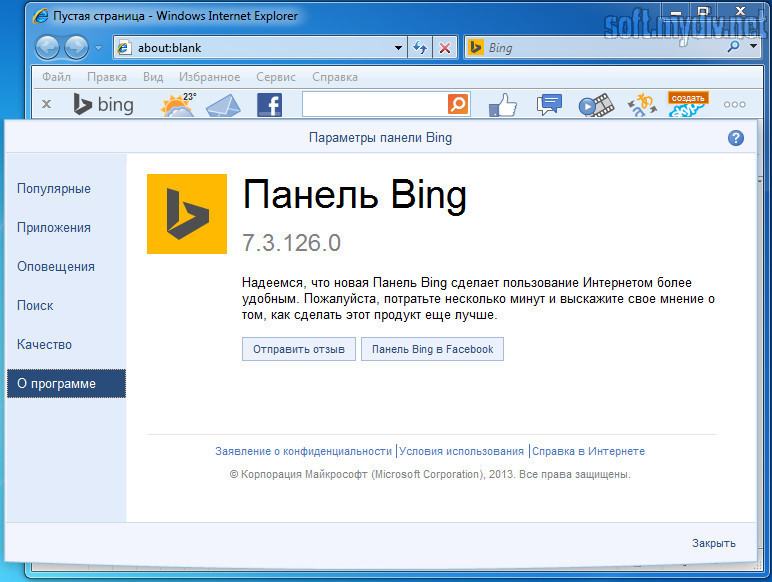Click the bing logo on the toolbar
This screenshot has width=772, height=582.
pyautogui.click(x=103, y=104)
